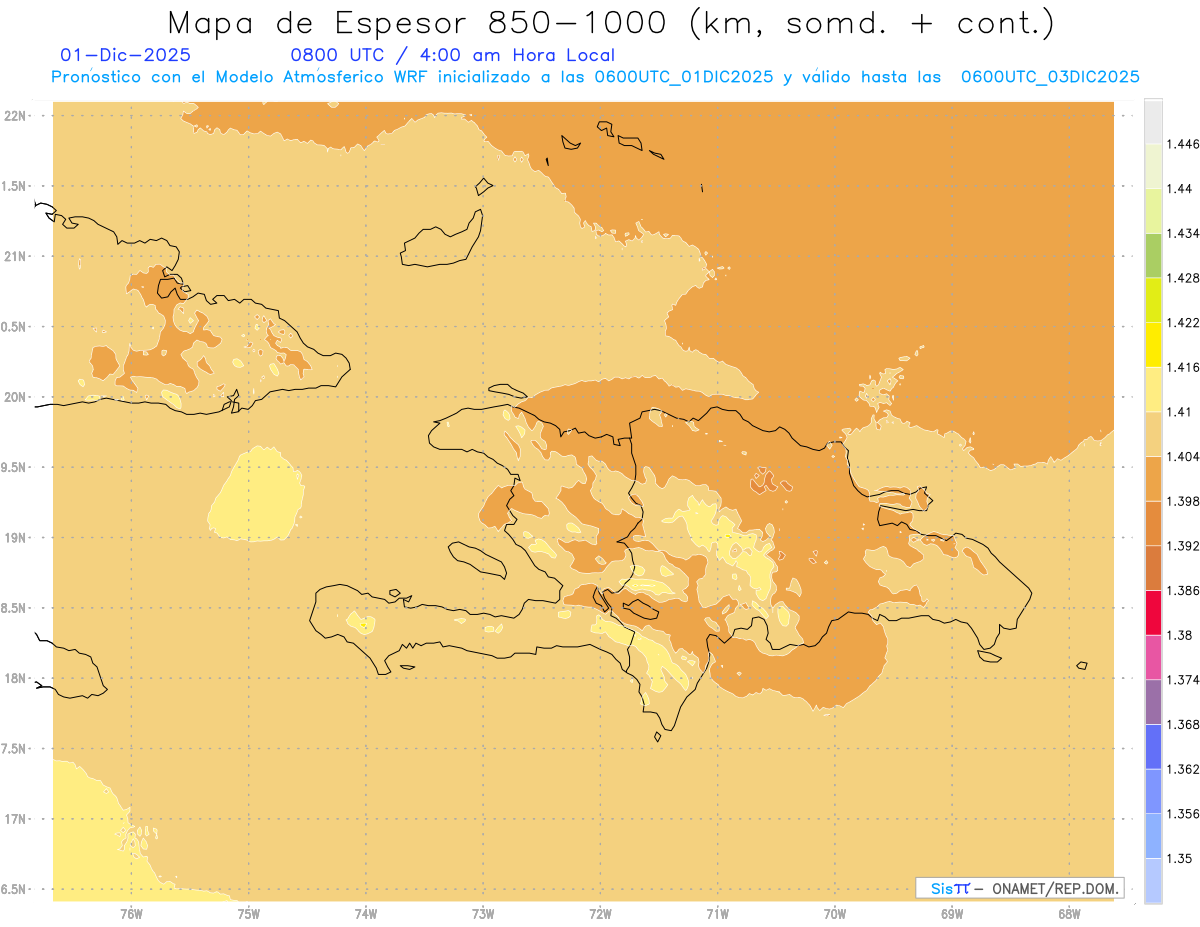The width and height of the screenshot is (1200, 927).
Task: Click the "18N" latitude label
Action: pyautogui.click(x=16, y=678)
